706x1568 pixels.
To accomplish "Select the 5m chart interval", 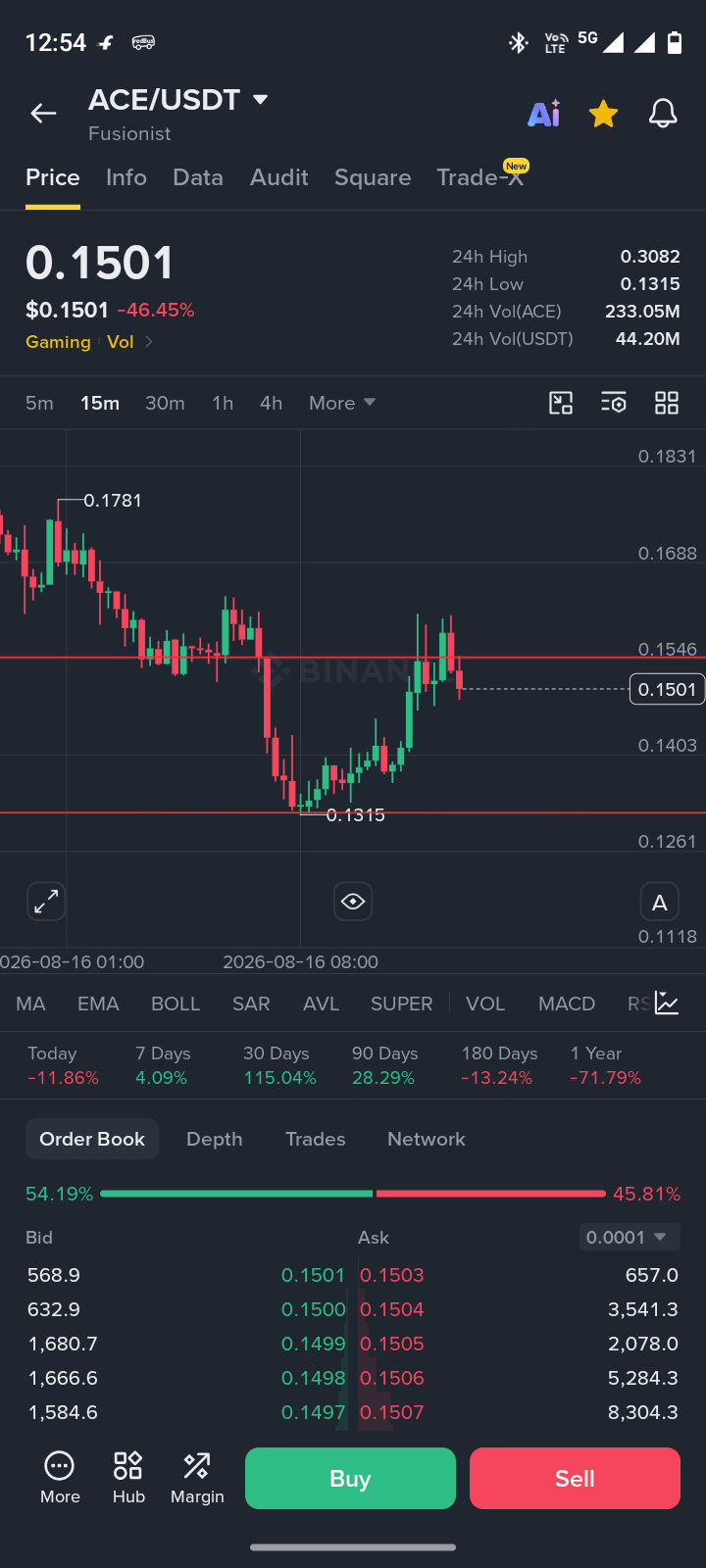I will [x=39, y=403].
